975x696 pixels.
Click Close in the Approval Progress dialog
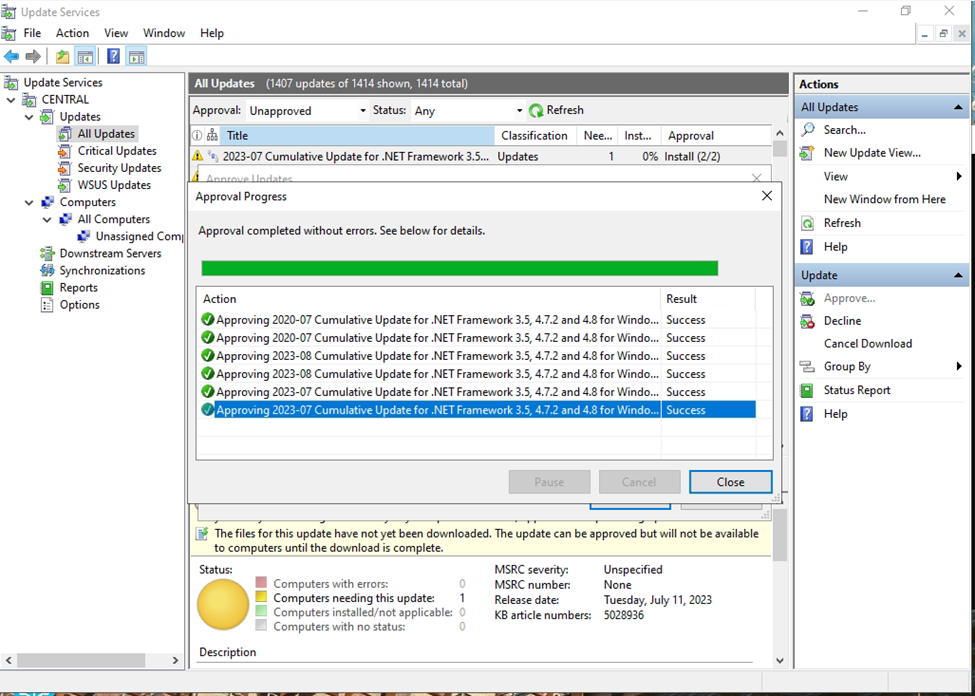tap(730, 482)
